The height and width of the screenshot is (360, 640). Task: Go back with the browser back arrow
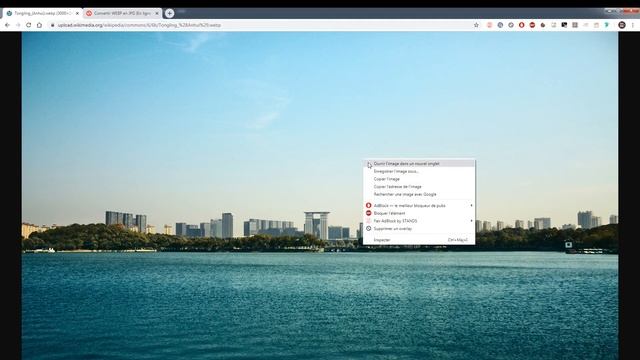click(x=7, y=25)
